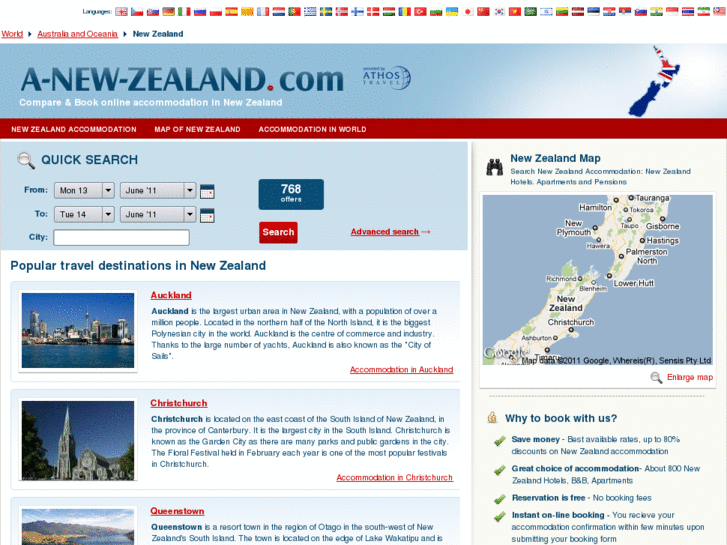The height and width of the screenshot is (545, 727).
Task: Select the Dutch flag language
Action: [279, 12]
